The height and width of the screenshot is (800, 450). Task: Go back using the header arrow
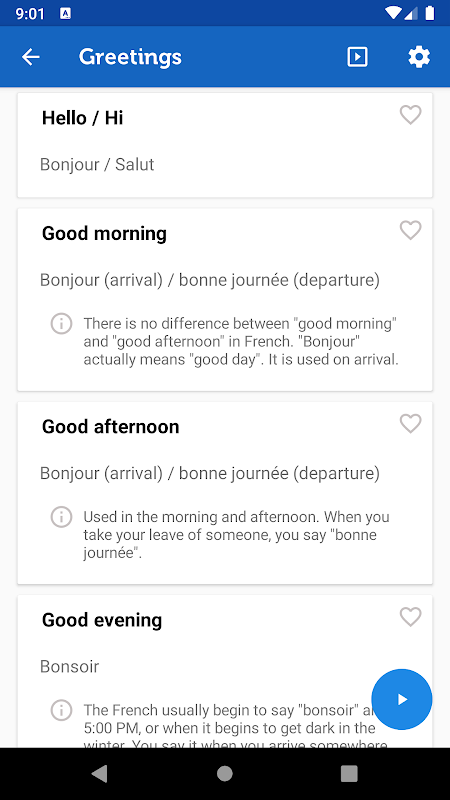point(31,57)
